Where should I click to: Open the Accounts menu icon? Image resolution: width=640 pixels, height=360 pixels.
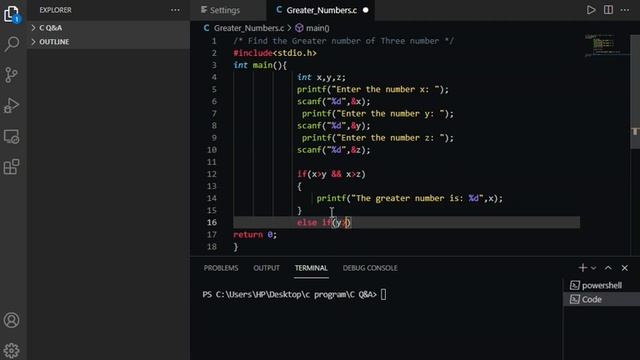pos(11,320)
